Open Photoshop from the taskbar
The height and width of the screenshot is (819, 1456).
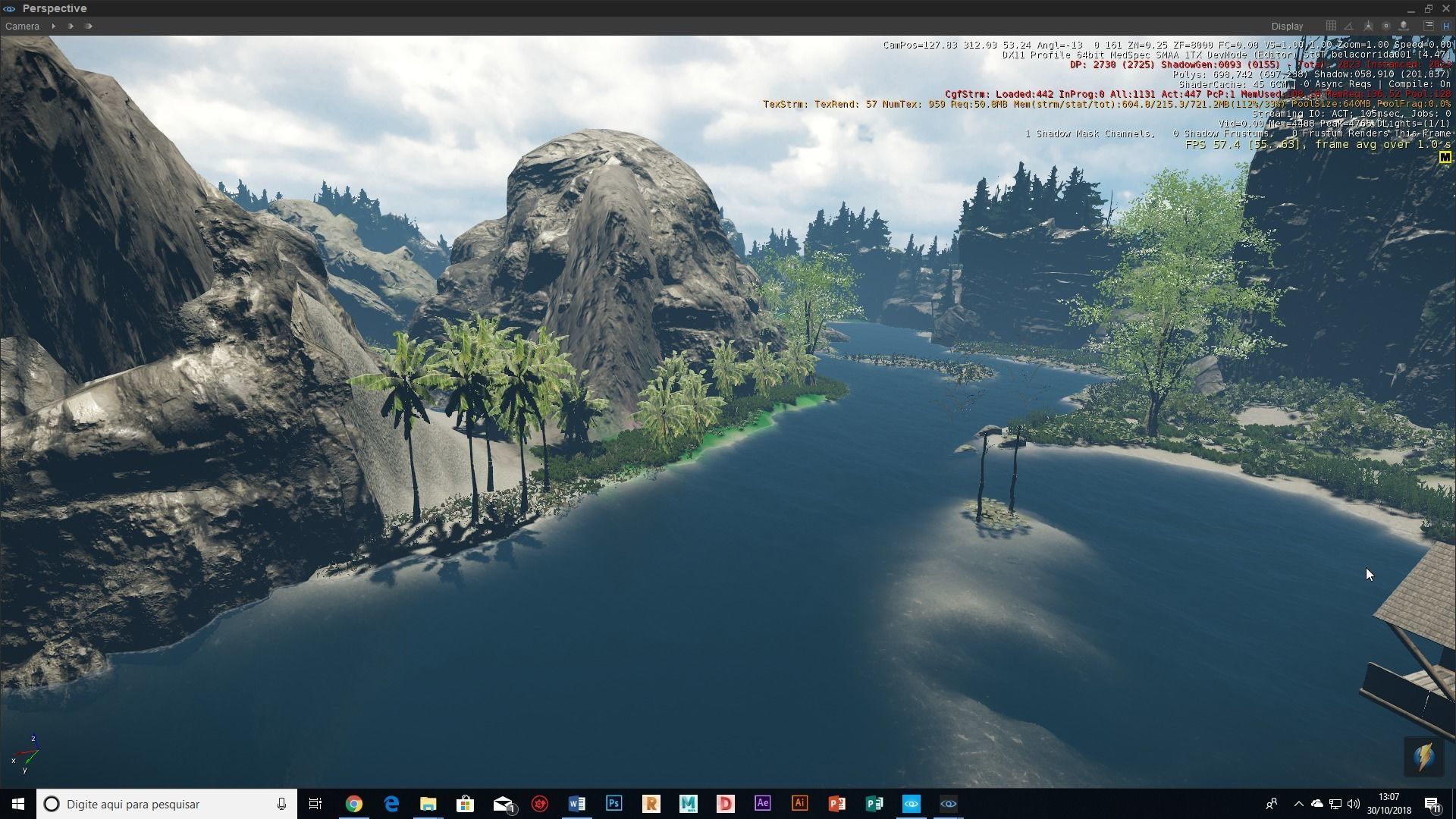[613, 804]
